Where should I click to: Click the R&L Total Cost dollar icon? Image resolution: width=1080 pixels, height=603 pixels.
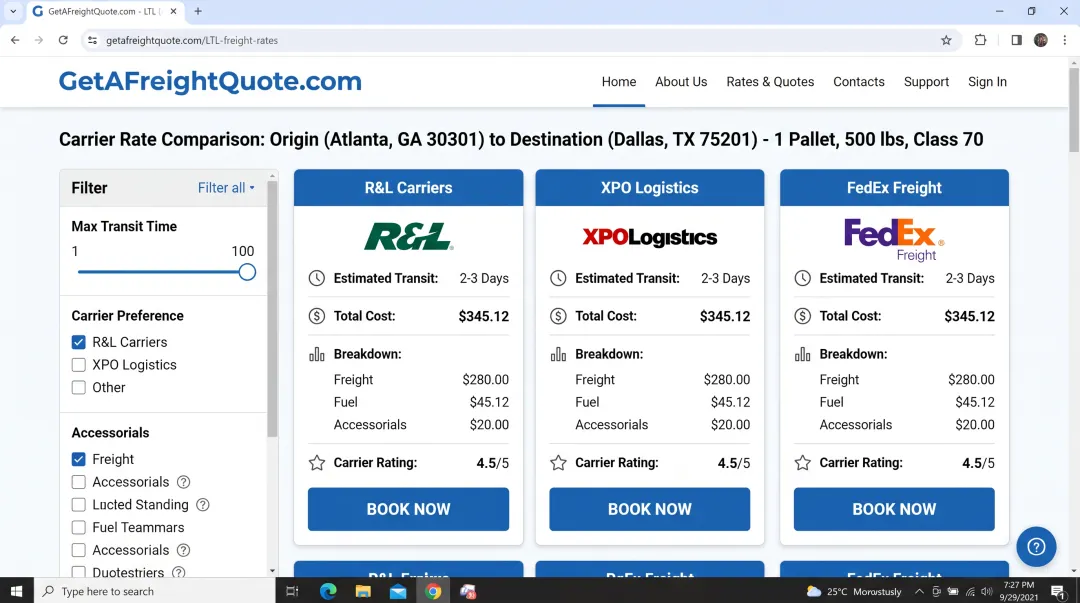click(316, 316)
